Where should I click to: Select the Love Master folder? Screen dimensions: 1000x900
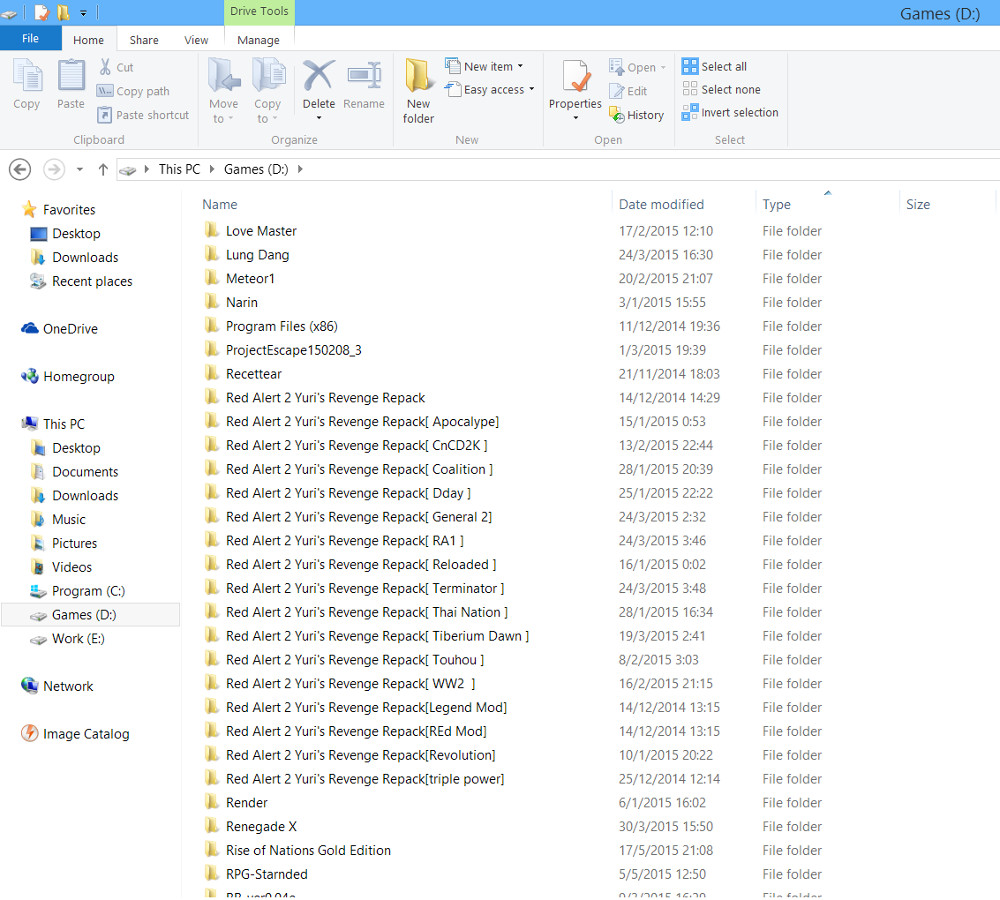(x=261, y=231)
